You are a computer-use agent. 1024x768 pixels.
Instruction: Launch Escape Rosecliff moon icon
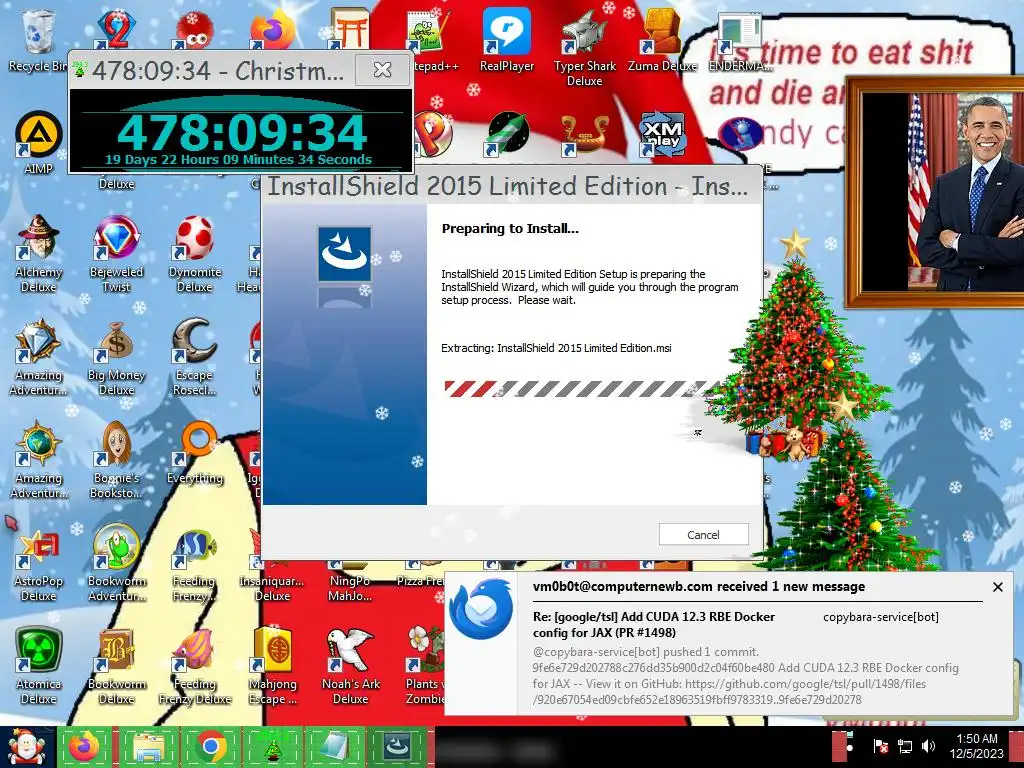pyautogui.click(x=195, y=357)
